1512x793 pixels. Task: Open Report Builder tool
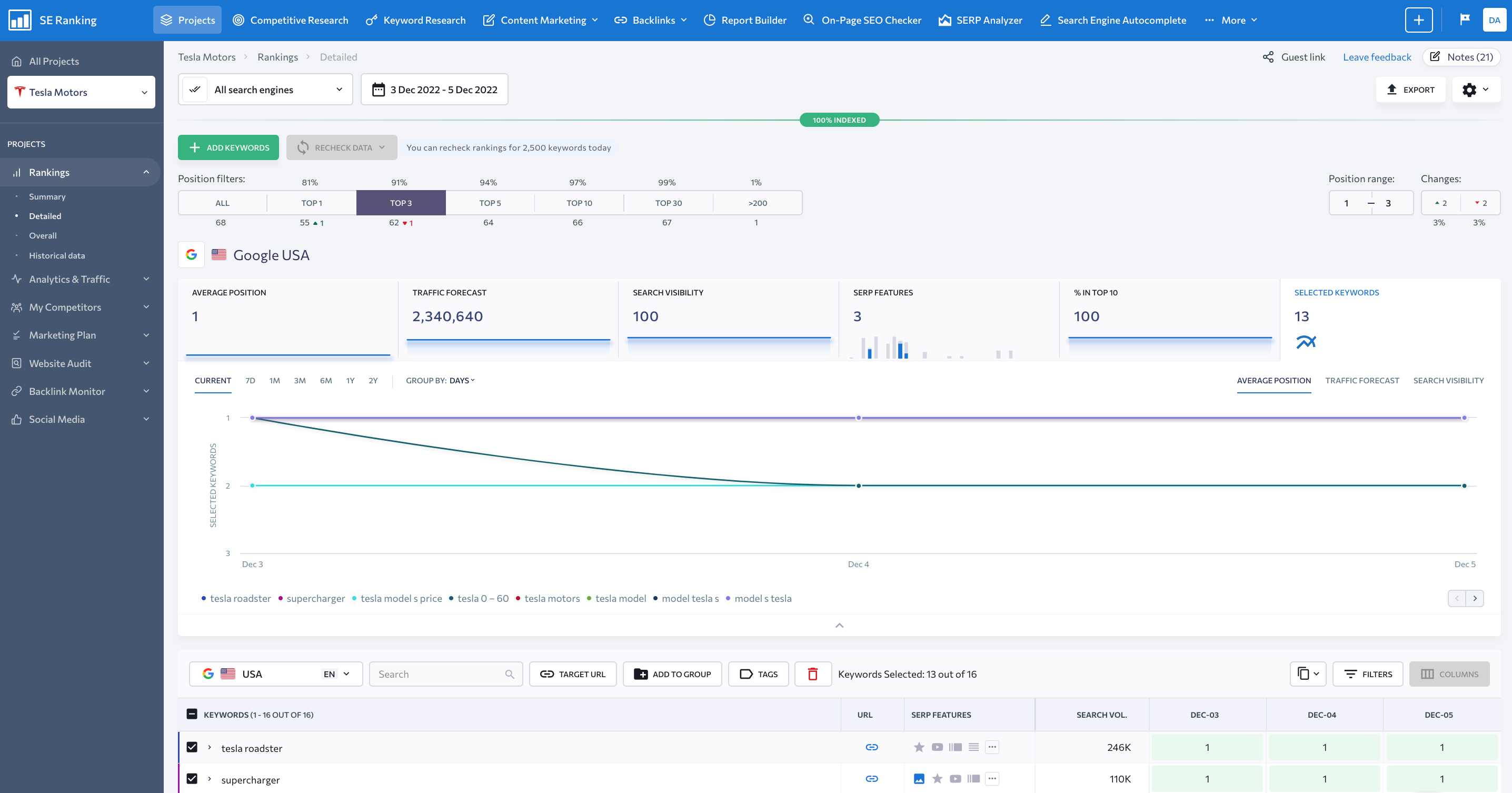pyautogui.click(x=755, y=20)
